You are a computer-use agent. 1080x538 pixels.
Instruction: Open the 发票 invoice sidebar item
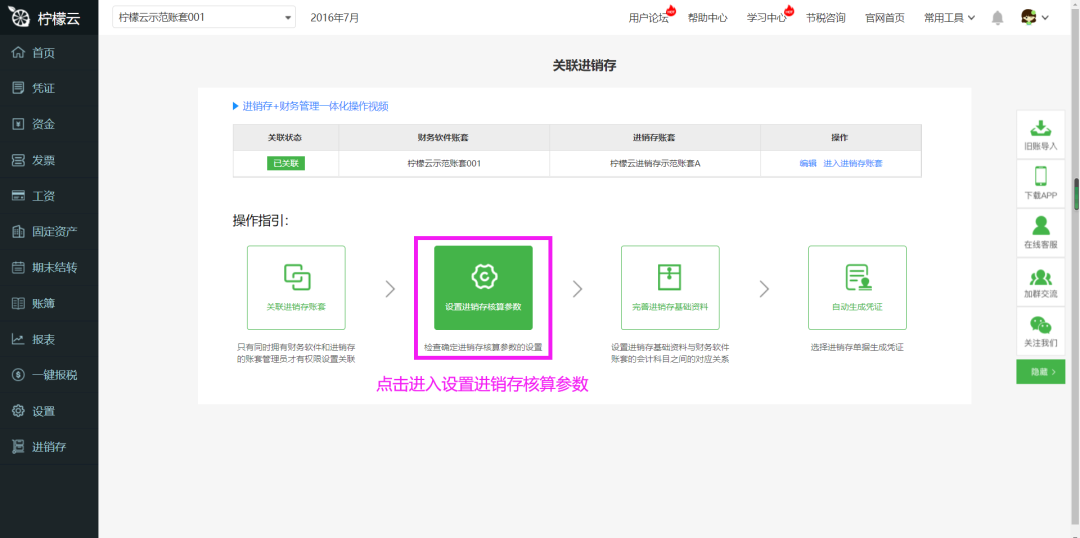(x=49, y=160)
